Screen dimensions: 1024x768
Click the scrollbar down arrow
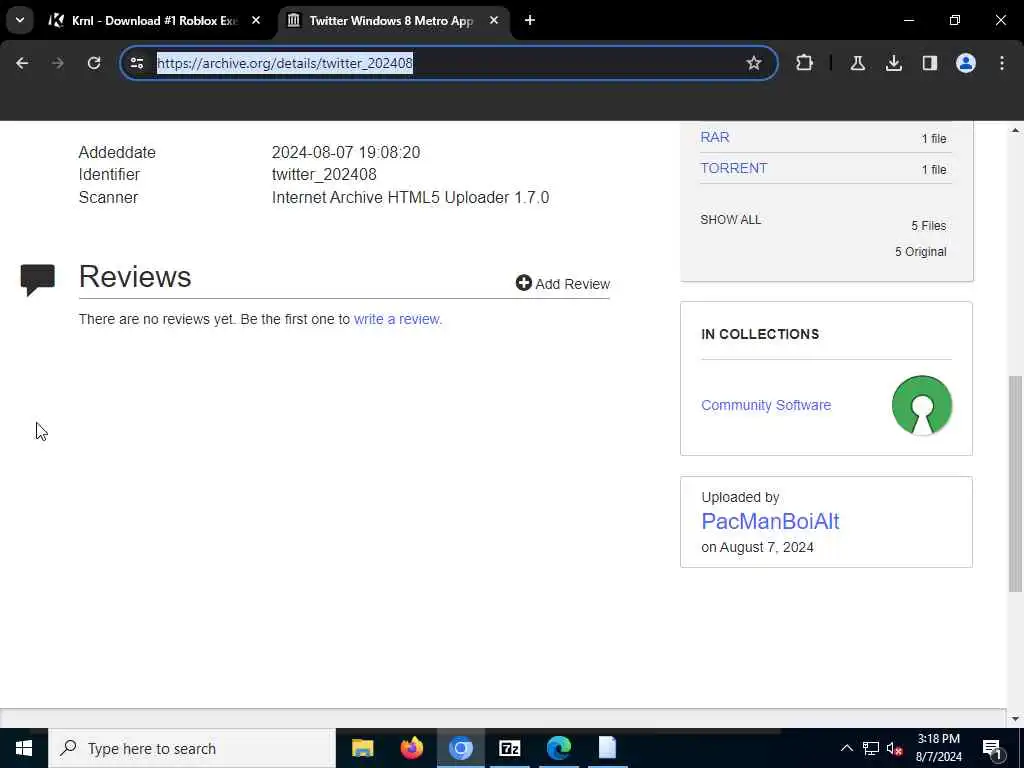pyautogui.click(x=1015, y=719)
